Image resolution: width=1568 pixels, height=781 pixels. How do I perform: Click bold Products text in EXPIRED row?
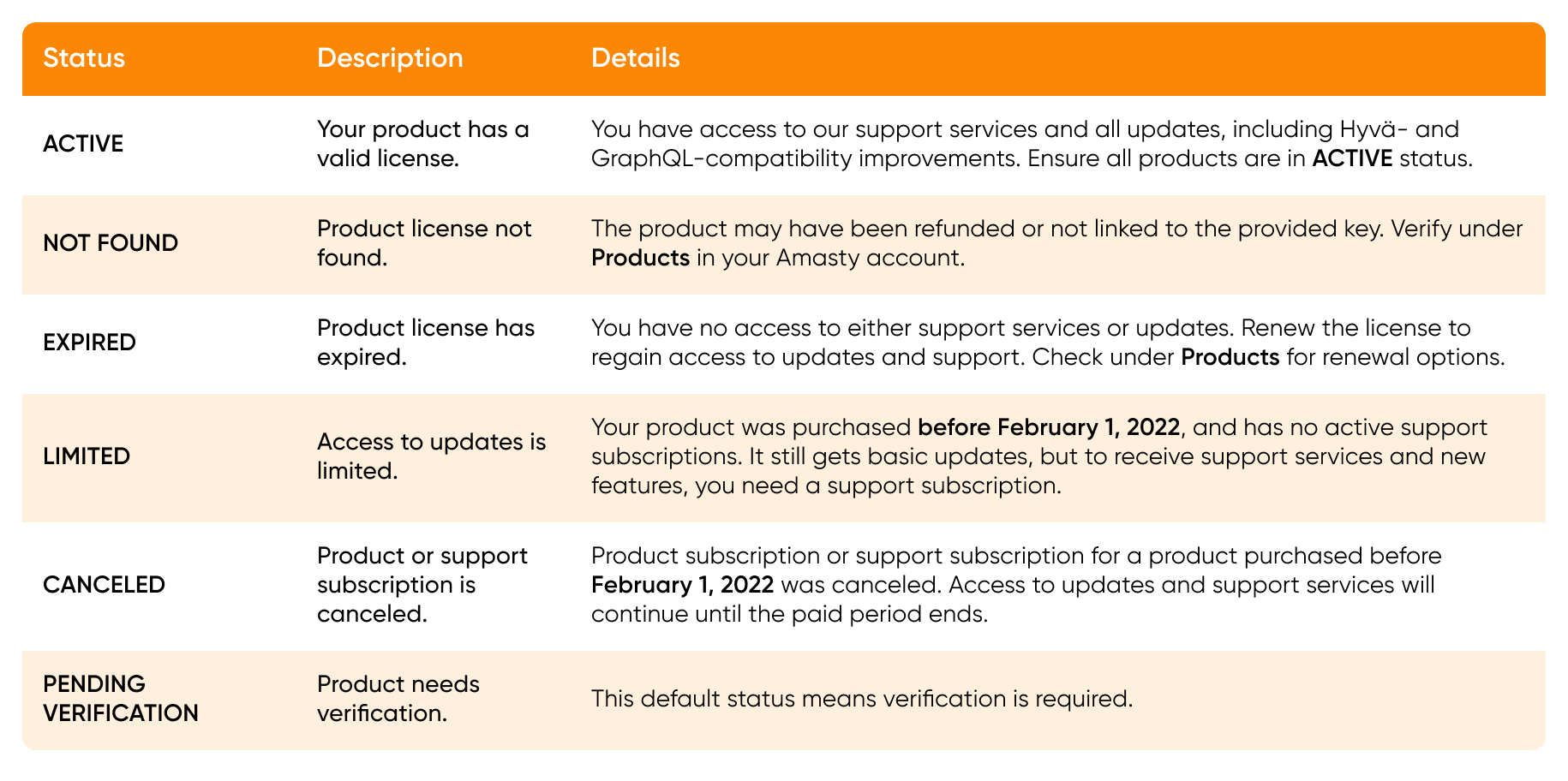tap(1230, 357)
